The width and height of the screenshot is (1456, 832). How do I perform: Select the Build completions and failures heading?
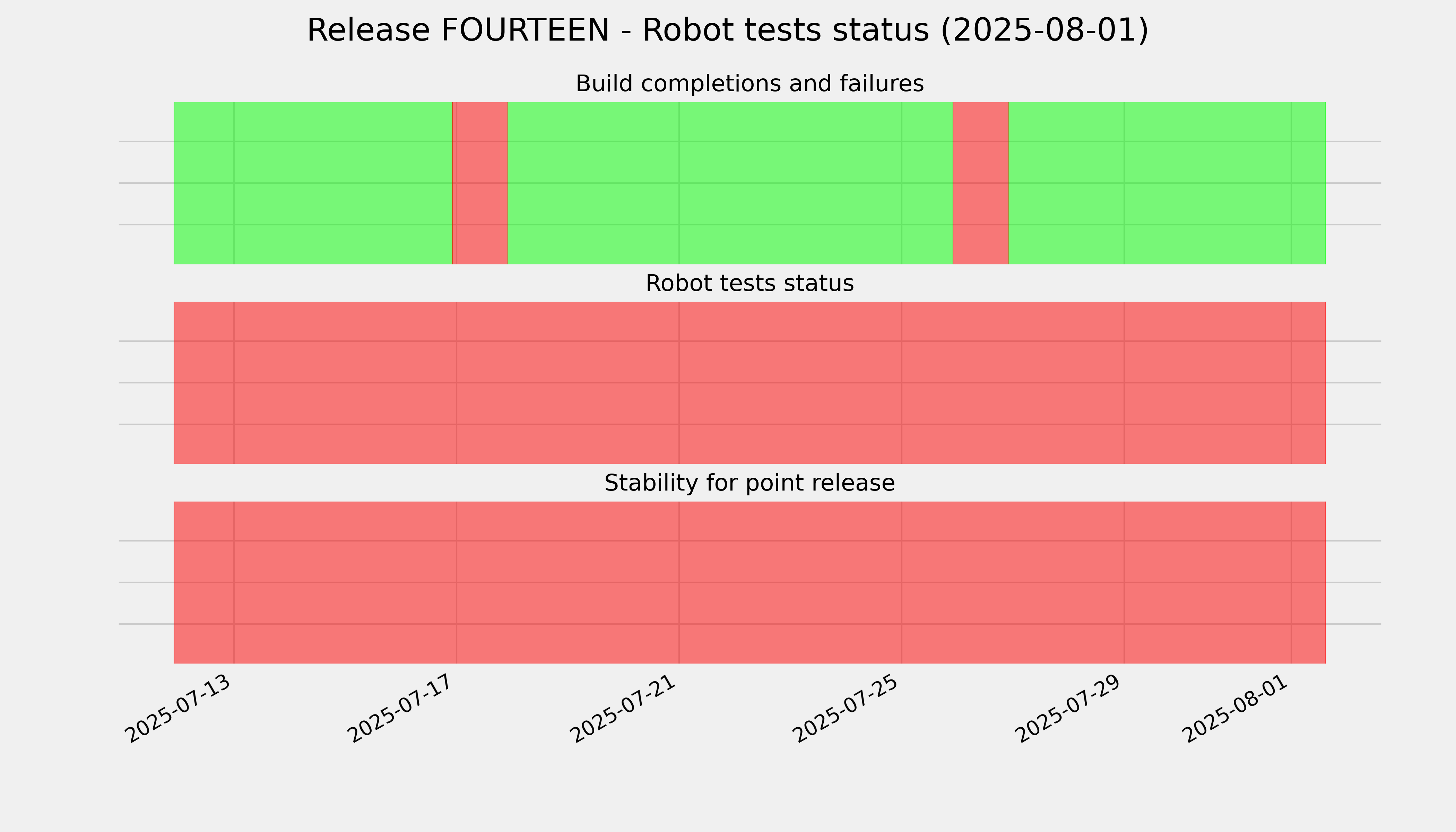[x=749, y=84]
